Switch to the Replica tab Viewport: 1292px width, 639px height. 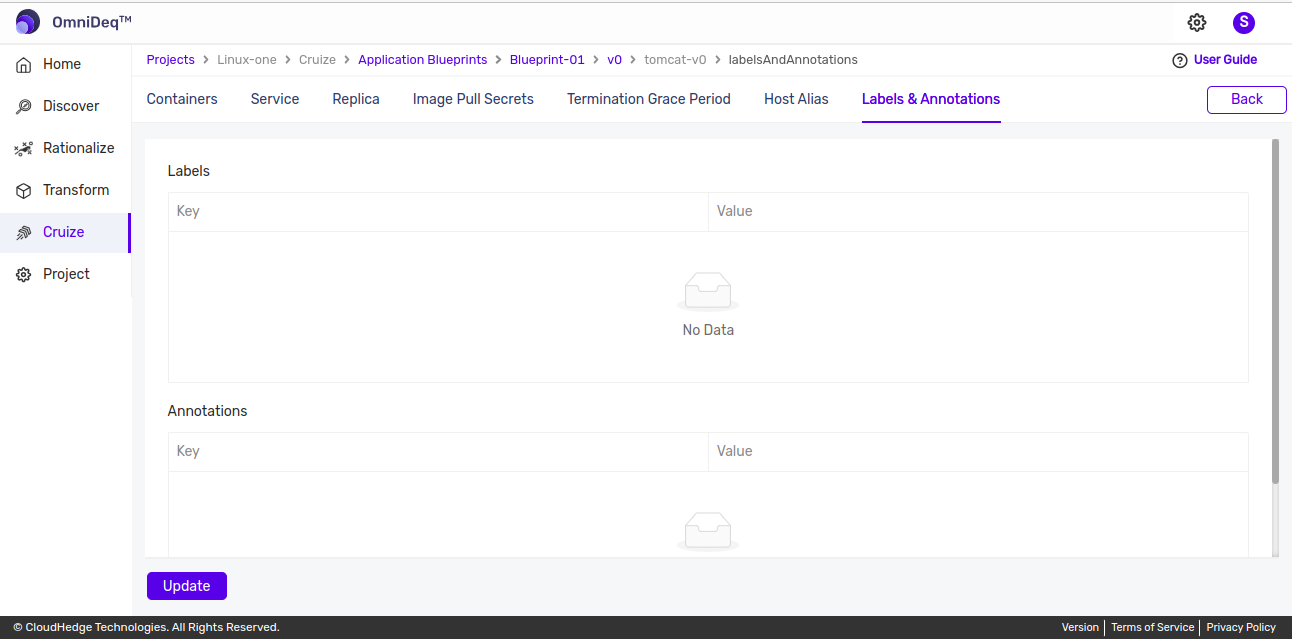(x=356, y=99)
